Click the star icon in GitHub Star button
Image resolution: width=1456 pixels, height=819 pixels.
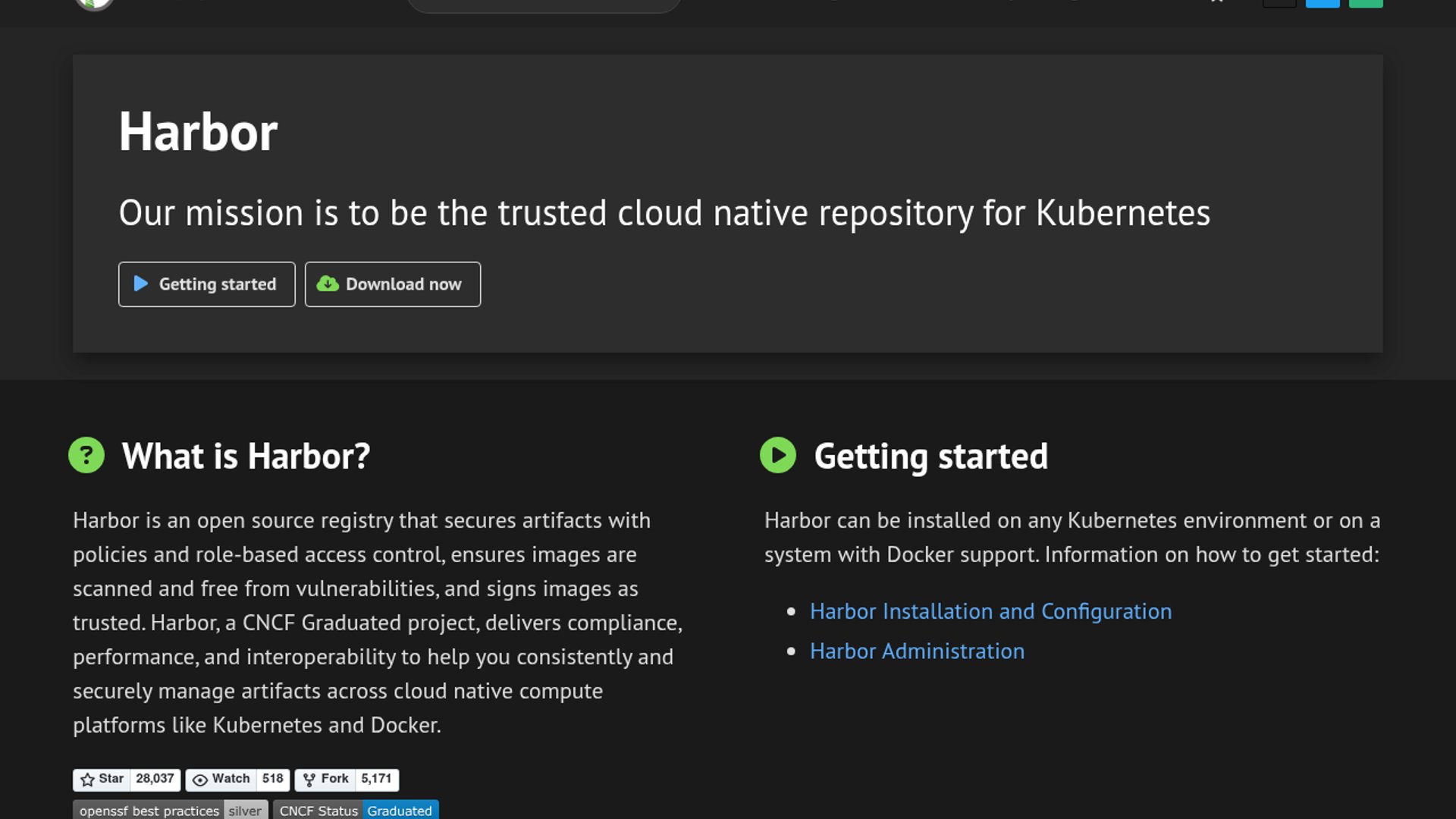click(x=88, y=780)
